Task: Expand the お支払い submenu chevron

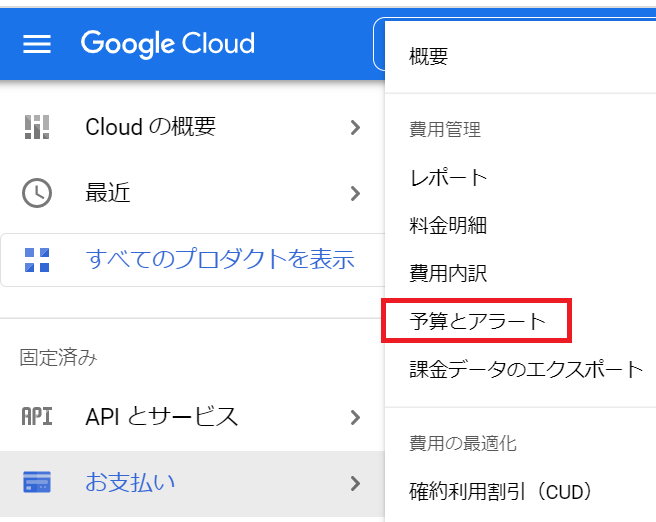Action: (355, 483)
